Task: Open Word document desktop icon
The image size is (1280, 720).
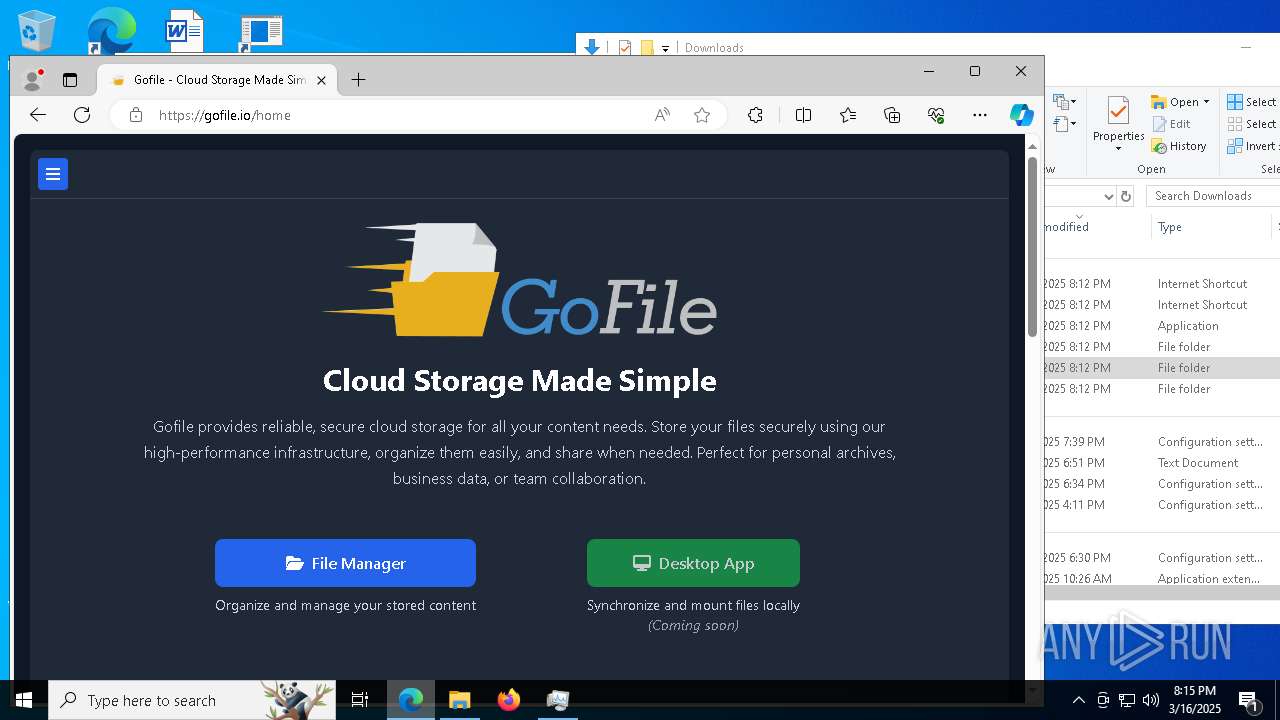Action: (185, 30)
